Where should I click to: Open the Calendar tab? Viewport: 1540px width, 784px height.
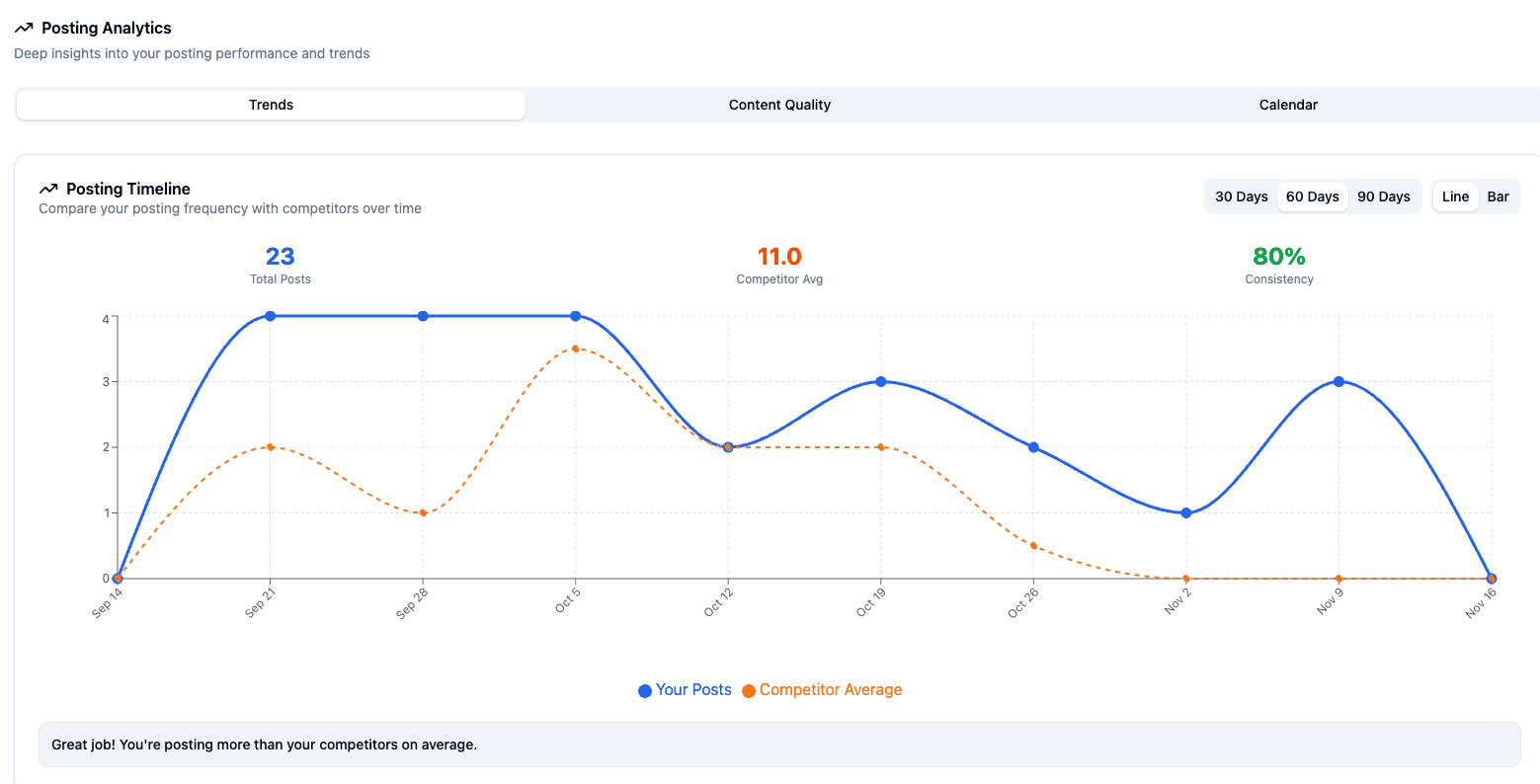point(1287,105)
